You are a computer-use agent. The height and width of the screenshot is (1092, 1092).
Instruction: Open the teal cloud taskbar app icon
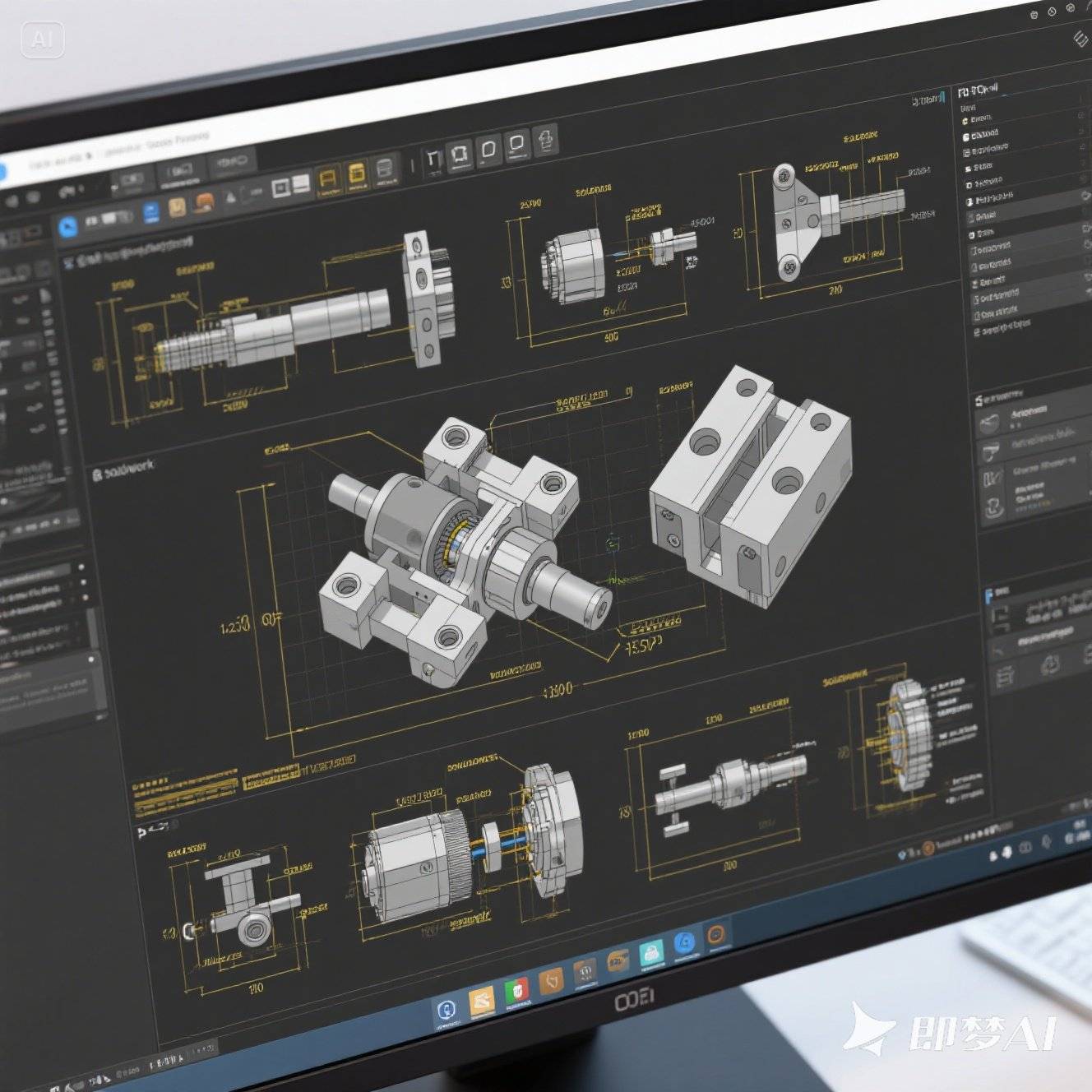point(651,954)
